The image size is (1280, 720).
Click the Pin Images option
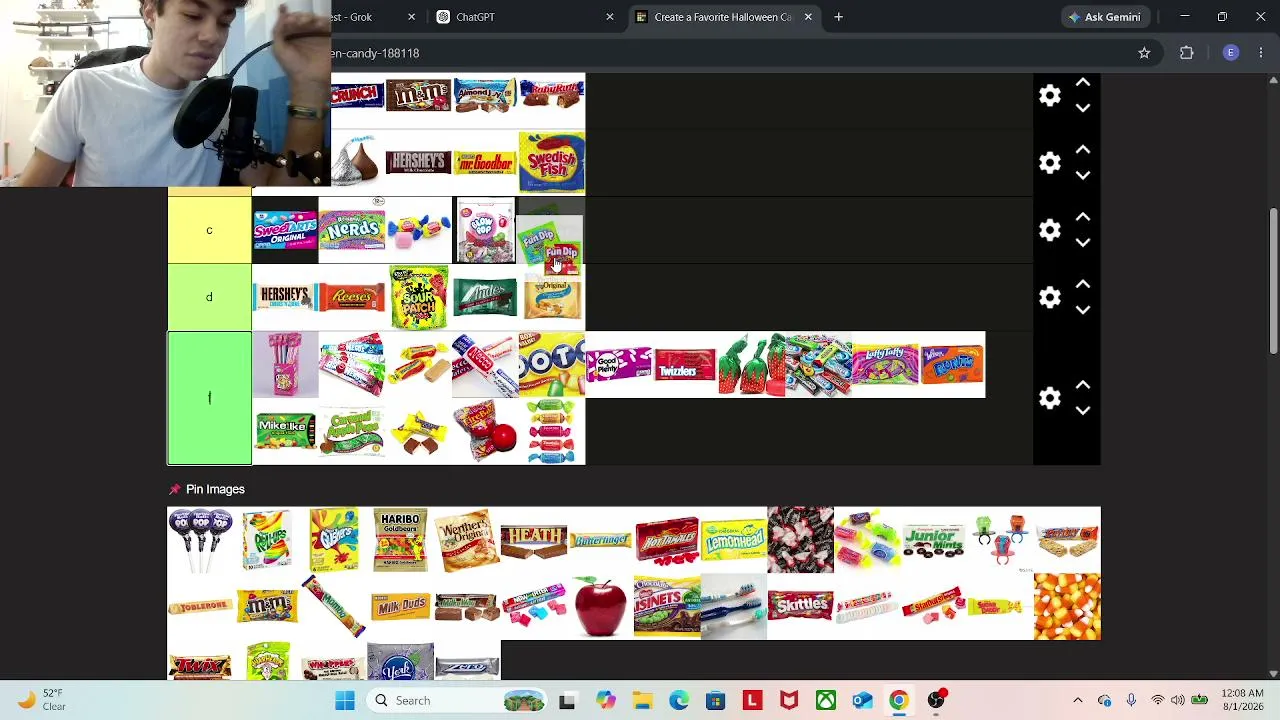(206, 489)
